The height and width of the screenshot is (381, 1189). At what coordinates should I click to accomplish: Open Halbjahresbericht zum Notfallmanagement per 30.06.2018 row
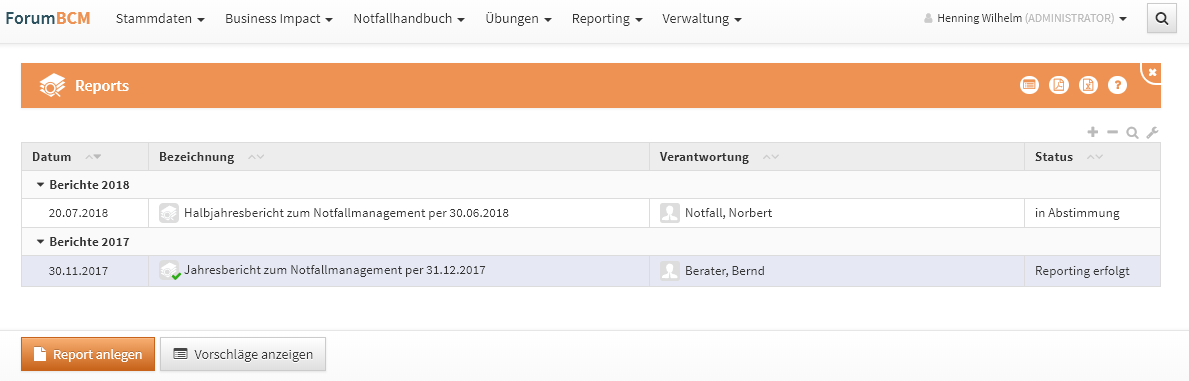click(591, 213)
